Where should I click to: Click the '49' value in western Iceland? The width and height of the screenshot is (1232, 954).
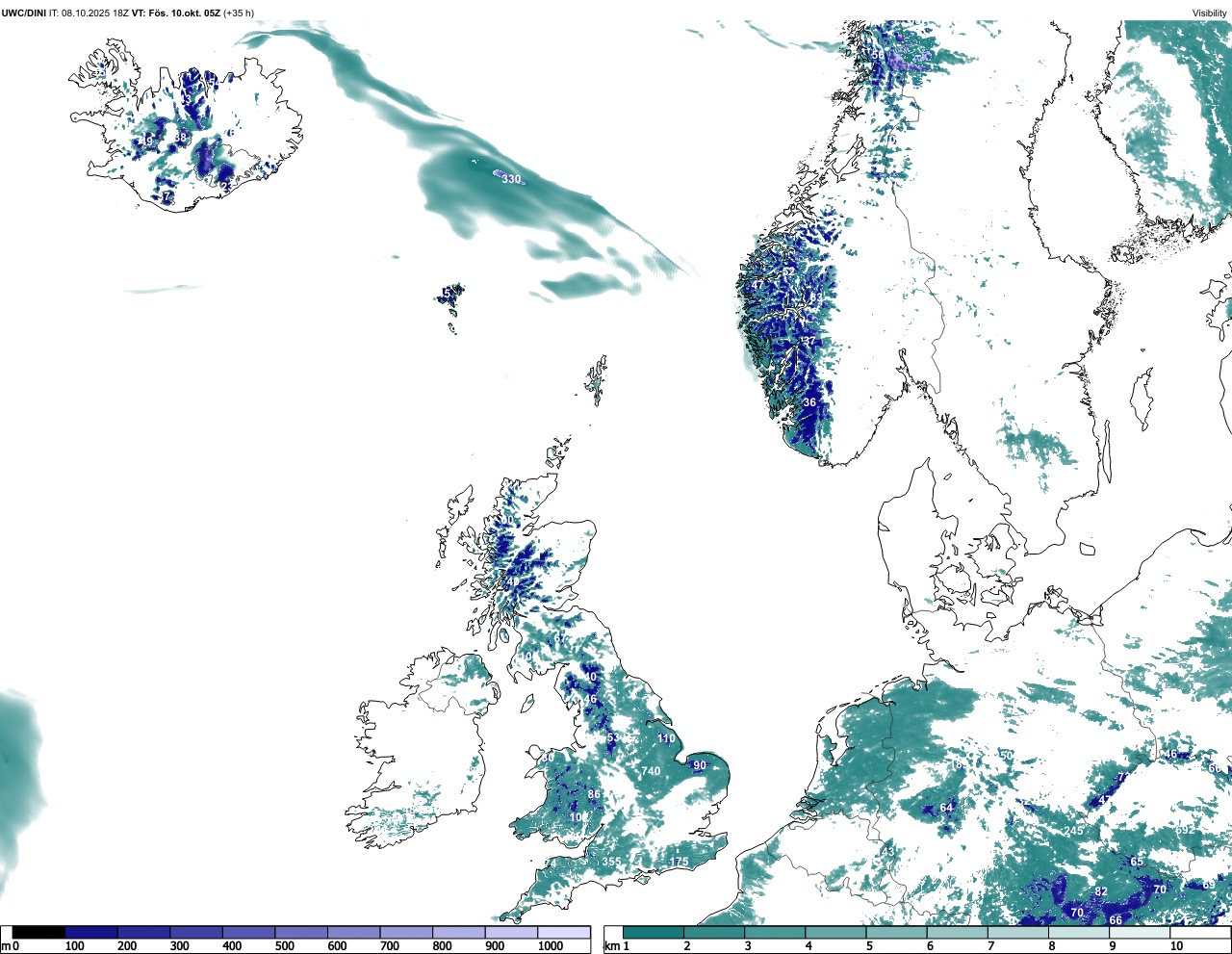click(x=146, y=141)
